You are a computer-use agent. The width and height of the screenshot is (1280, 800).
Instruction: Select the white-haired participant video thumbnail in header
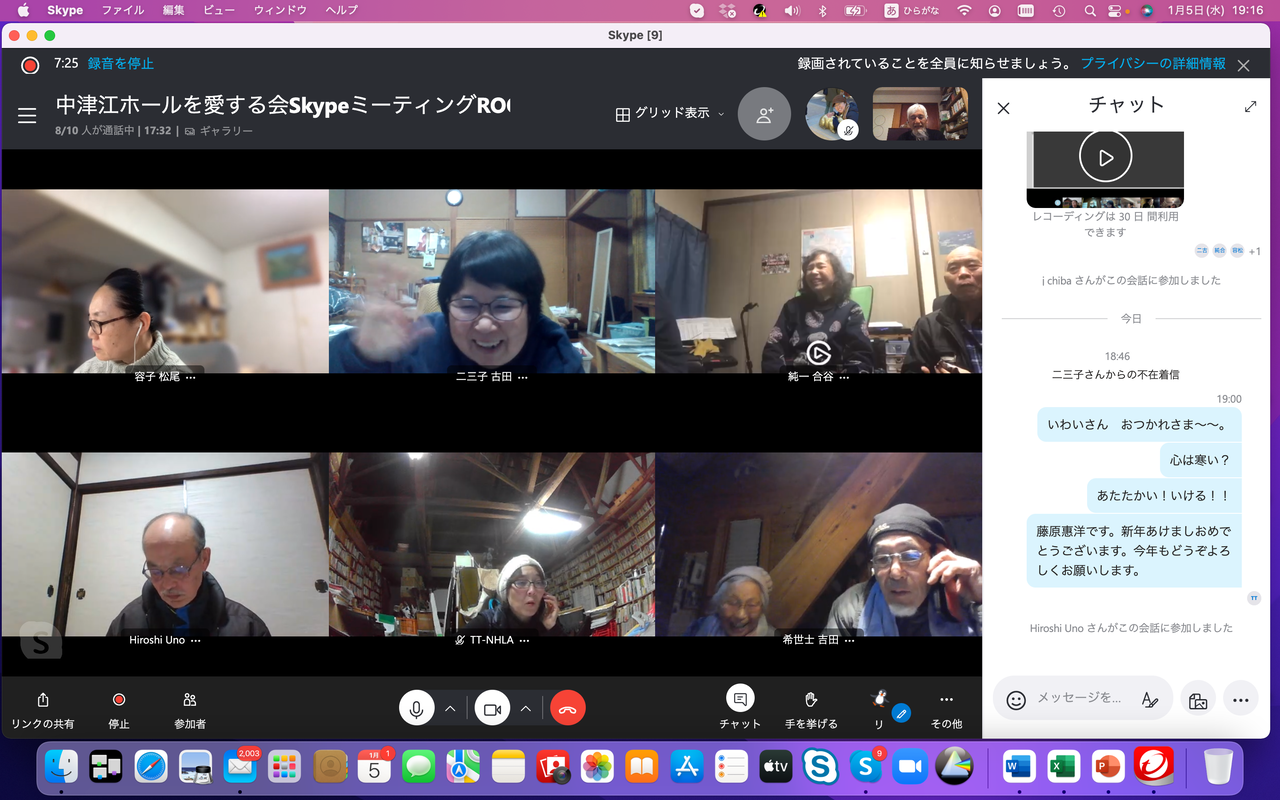pos(920,114)
